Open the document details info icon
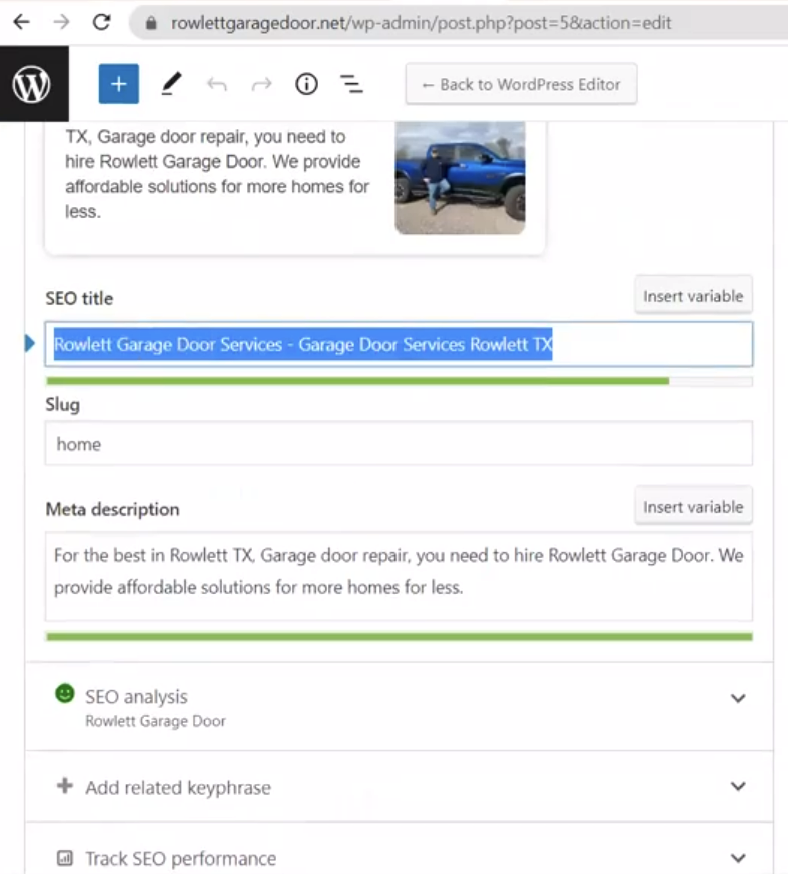This screenshot has width=788, height=874. click(306, 84)
